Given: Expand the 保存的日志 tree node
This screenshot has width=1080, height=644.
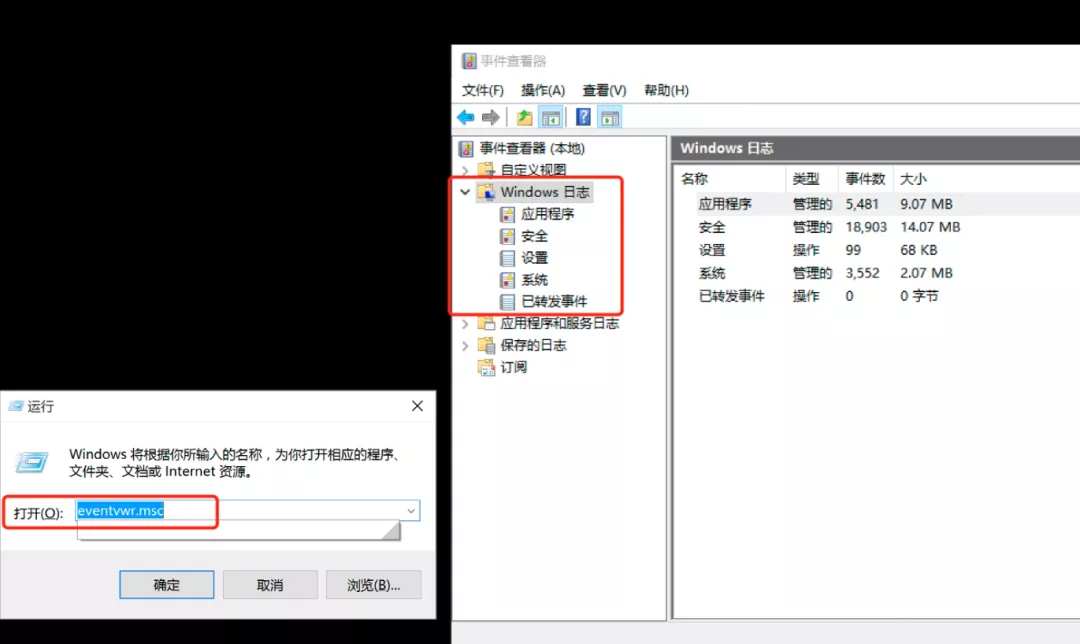Looking at the screenshot, I should click(x=466, y=346).
